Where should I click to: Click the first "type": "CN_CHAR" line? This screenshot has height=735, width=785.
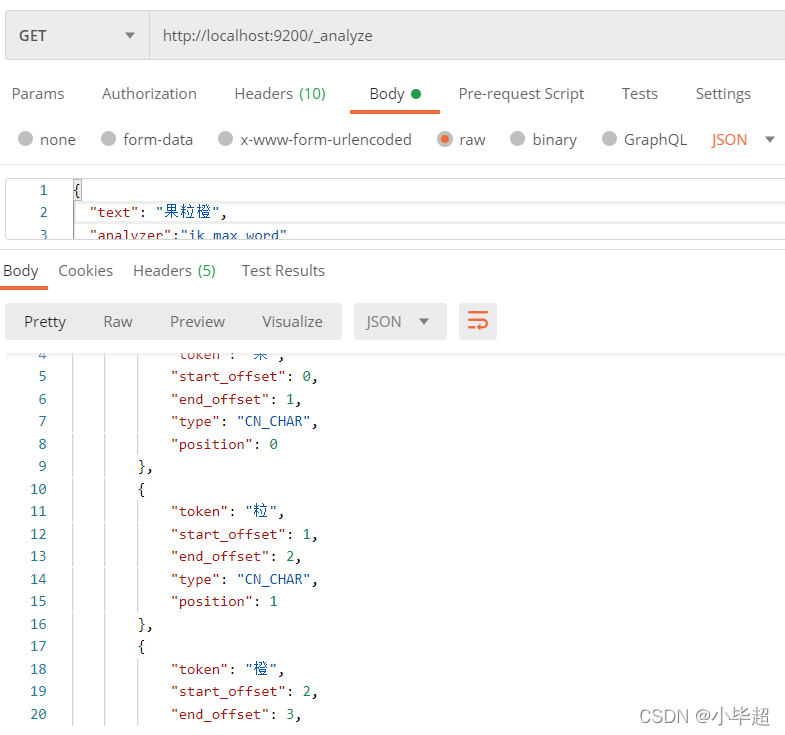click(x=244, y=421)
